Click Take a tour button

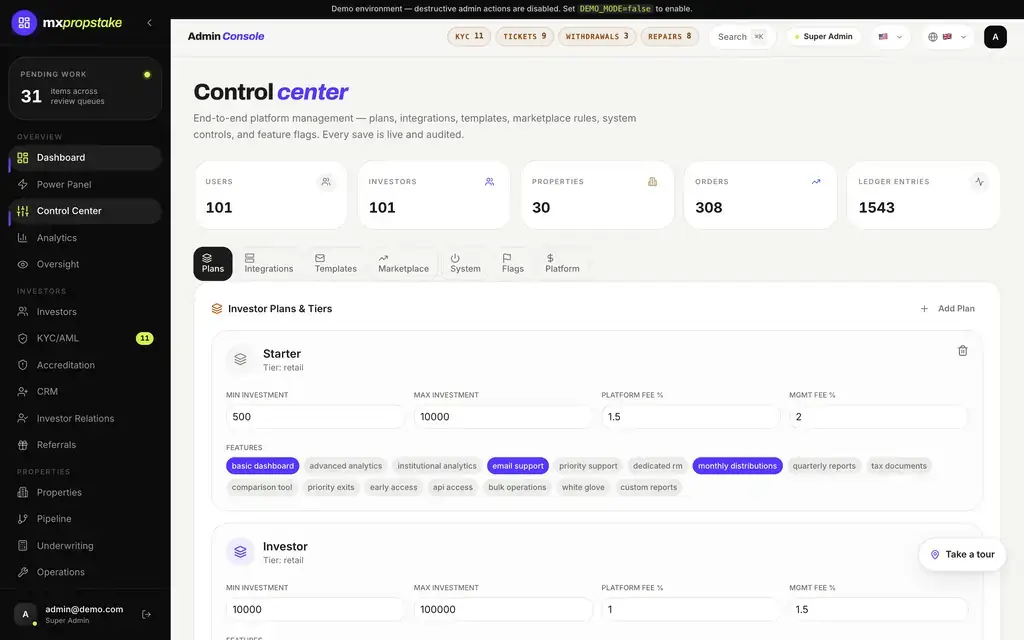click(962, 554)
